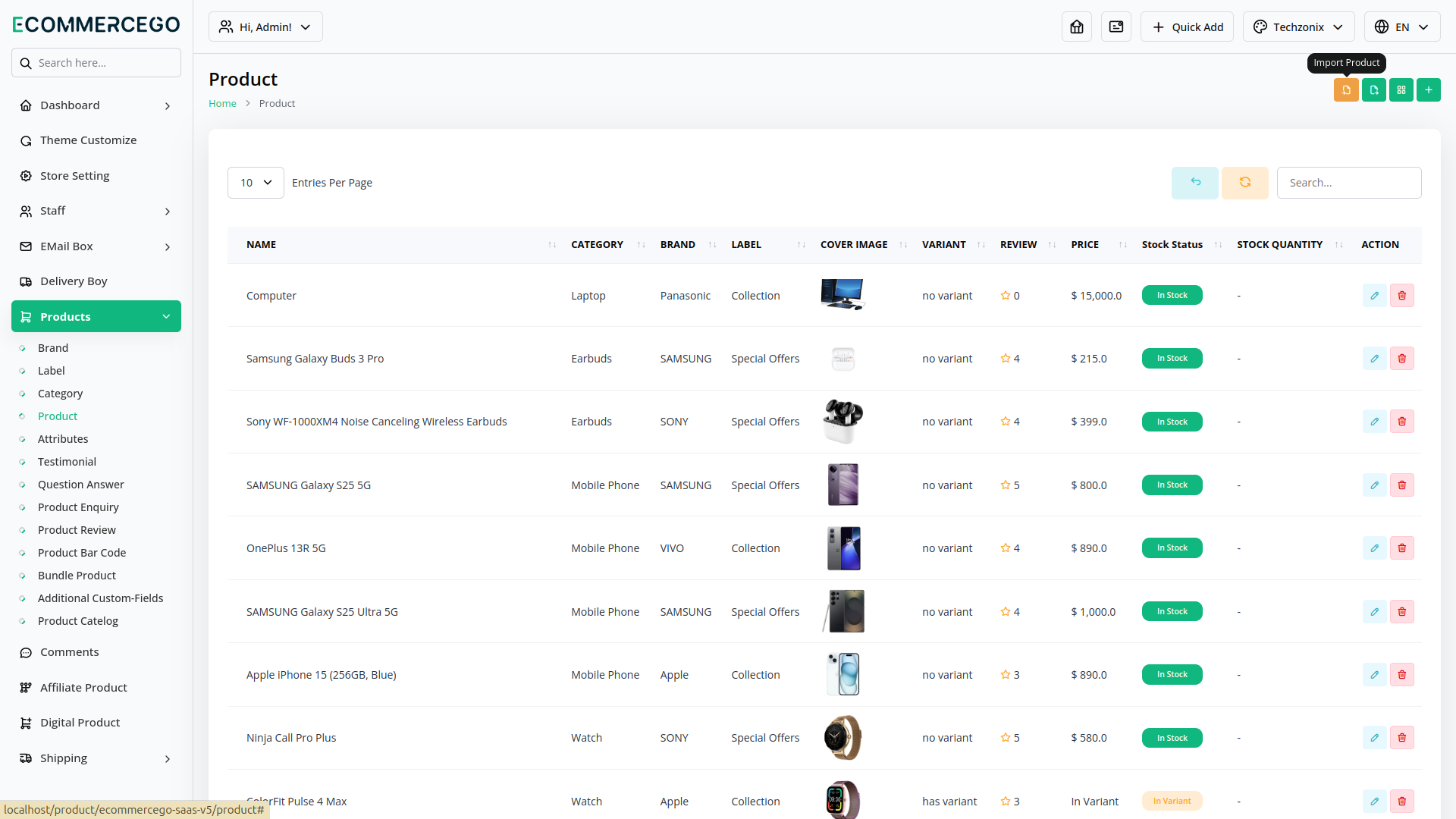Viewport: 1456px width, 819px height.
Task: Click the green export file icon
Action: tap(1374, 90)
